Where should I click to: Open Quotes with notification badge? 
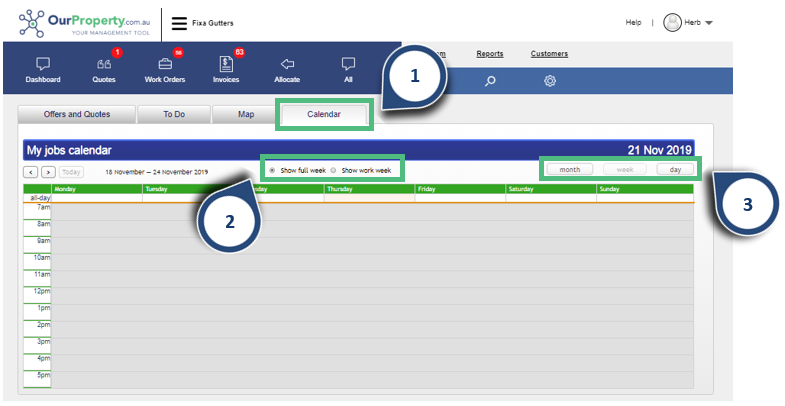[104, 64]
